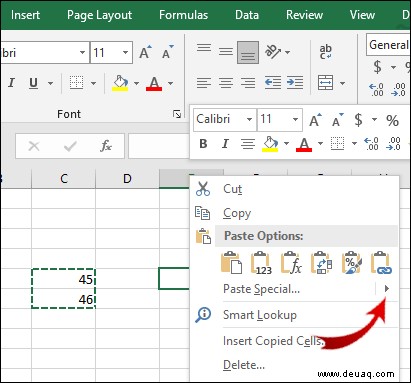
Task: Click Decrease Indent in ribbon
Action: (273, 82)
